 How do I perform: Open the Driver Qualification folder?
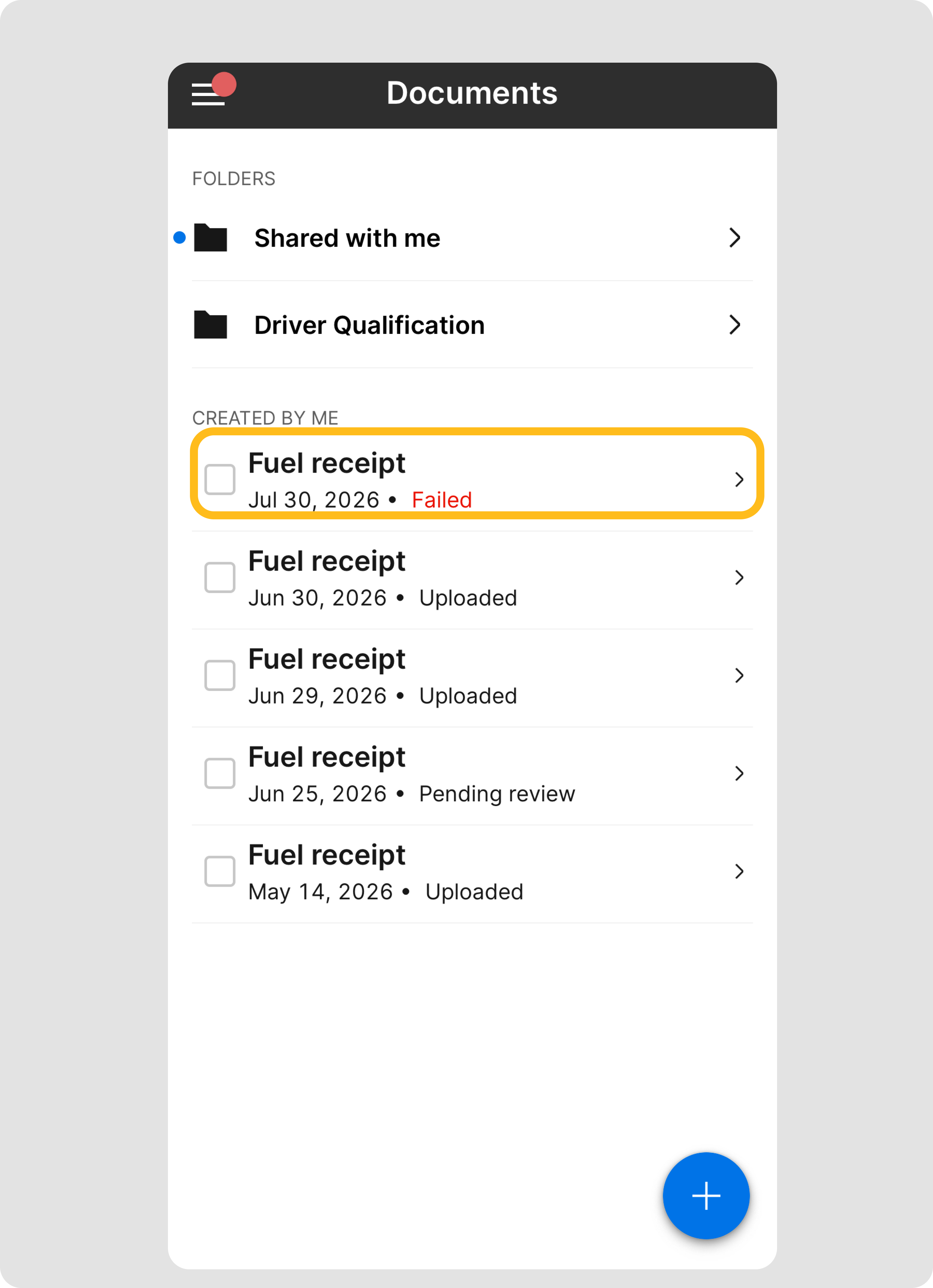tap(472, 325)
